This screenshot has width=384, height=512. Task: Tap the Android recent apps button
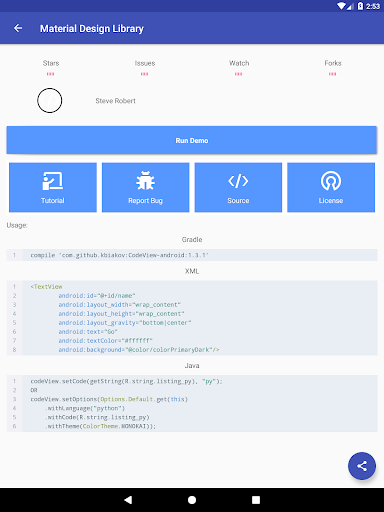click(x=256, y=500)
